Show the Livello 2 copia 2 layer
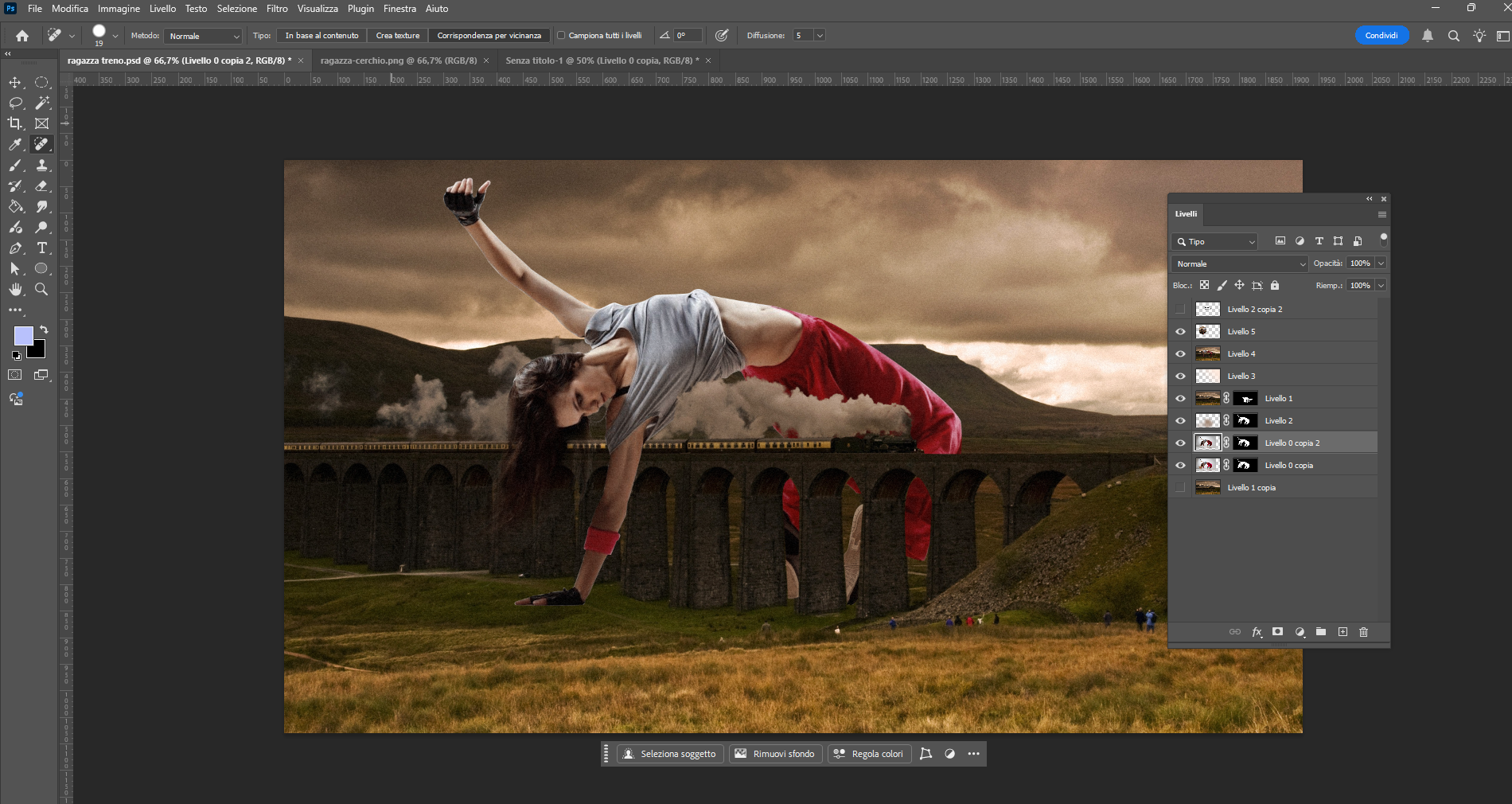This screenshot has width=1512, height=804. click(1180, 310)
